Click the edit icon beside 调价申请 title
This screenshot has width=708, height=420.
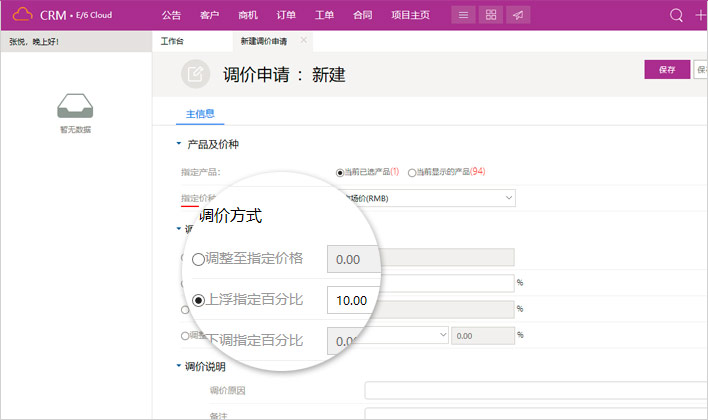tap(196, 74)
